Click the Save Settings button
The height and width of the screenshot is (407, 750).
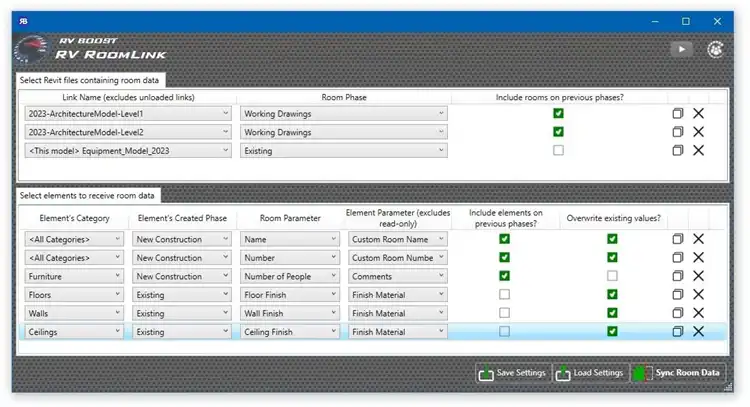tap(513, 373)
